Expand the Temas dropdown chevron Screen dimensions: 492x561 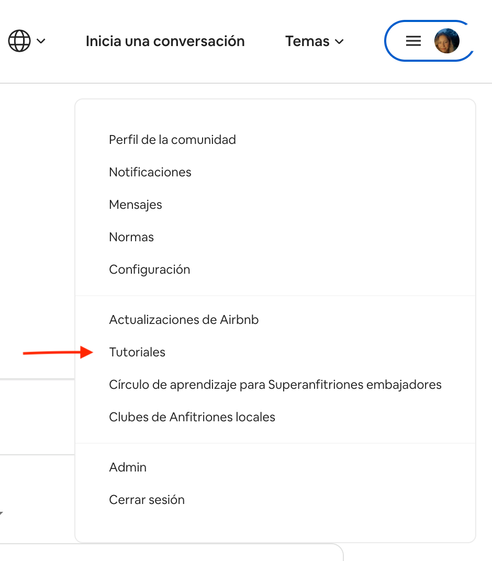click(x=339, y=42)
